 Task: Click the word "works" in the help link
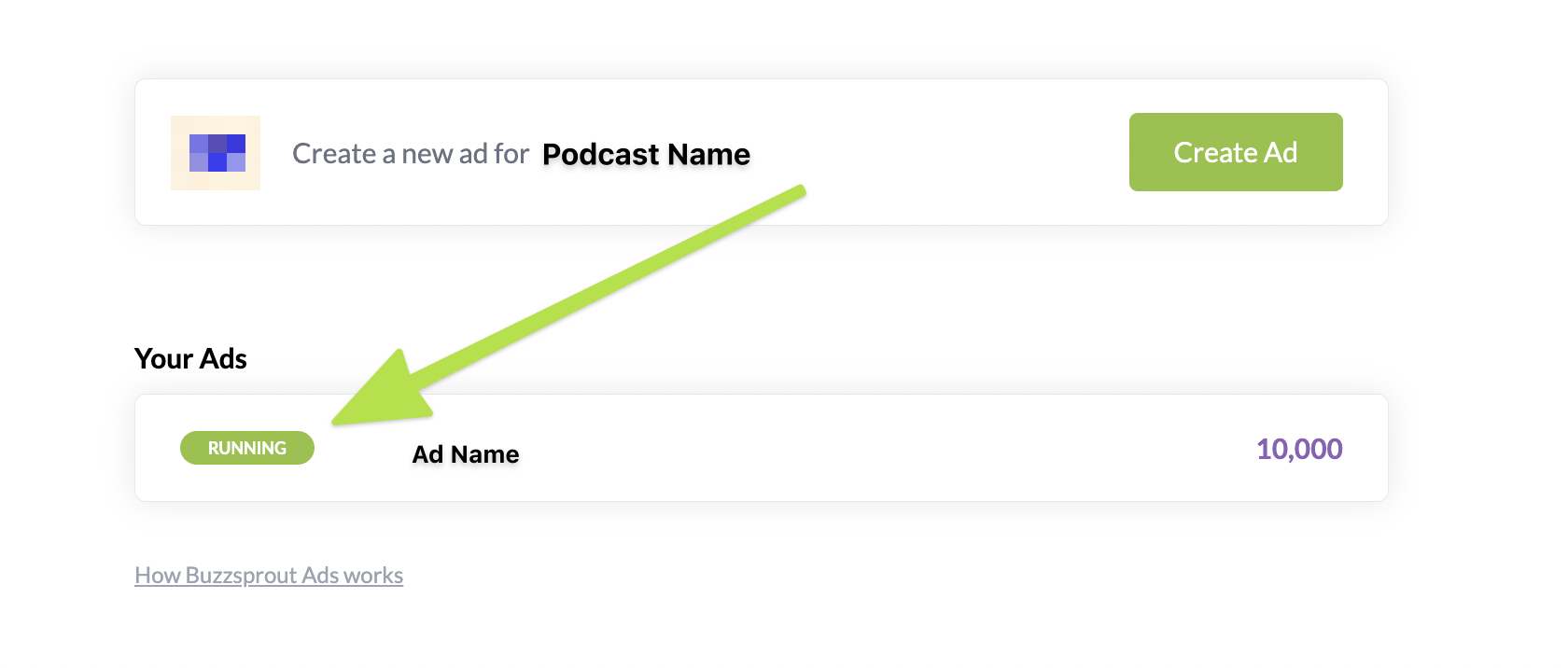tap(373, 576)
